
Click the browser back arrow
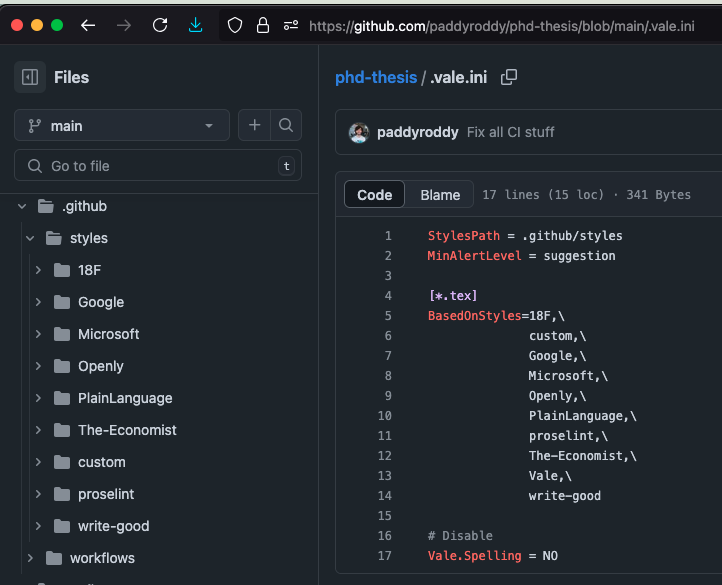88,25
